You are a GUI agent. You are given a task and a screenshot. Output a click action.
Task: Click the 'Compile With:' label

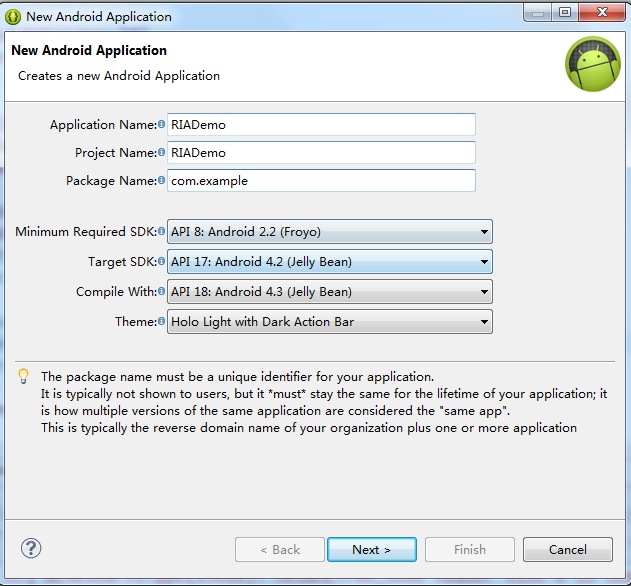(116, 291)
